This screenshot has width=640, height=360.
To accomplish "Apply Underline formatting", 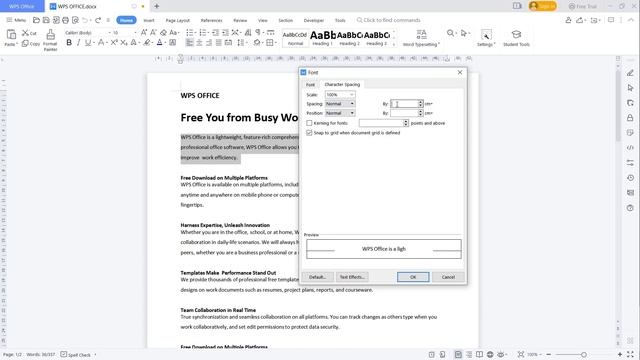I will pyautogui.click(x=87, y=42).
